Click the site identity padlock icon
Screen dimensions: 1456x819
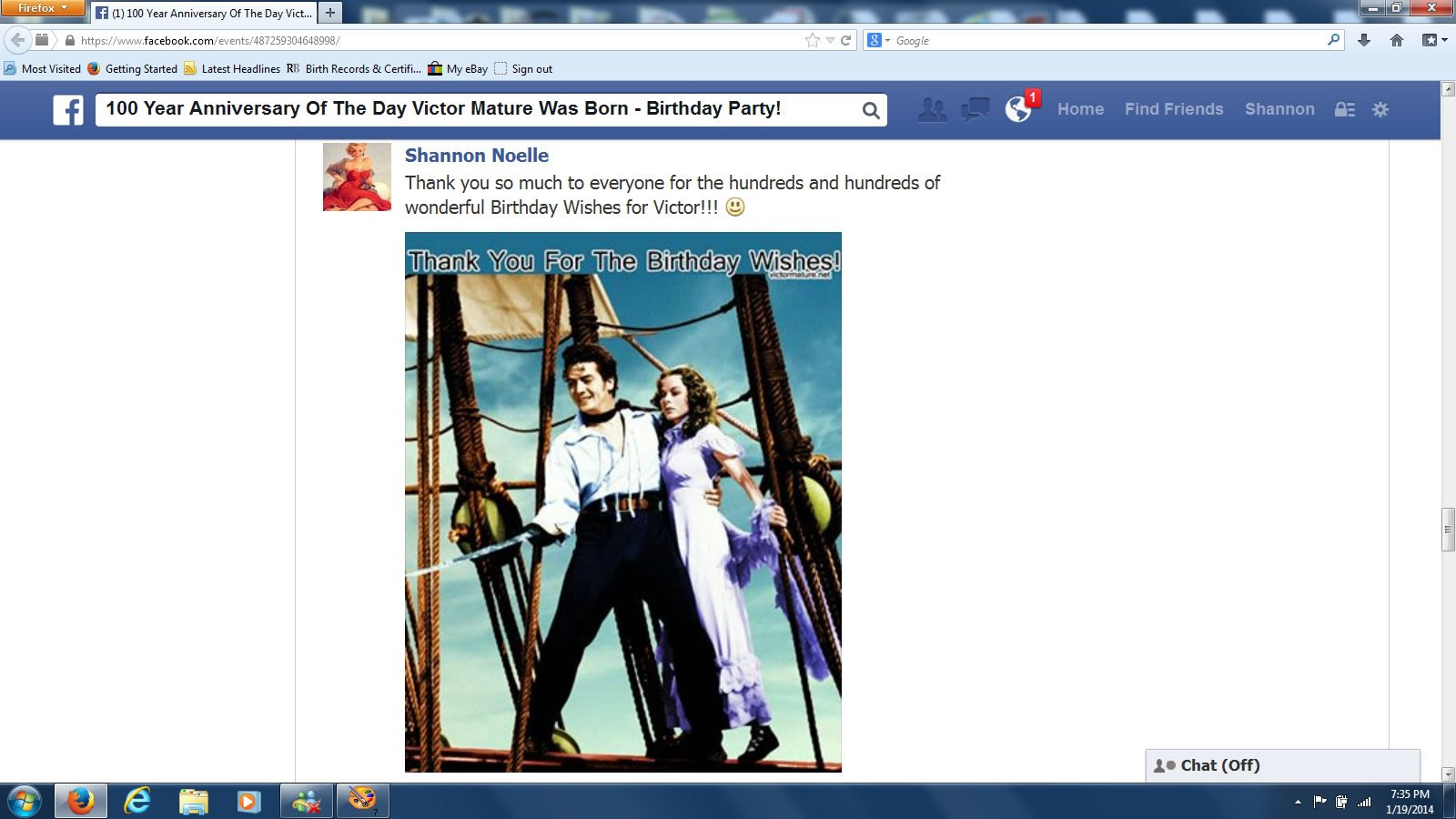(x=70, y=40)
